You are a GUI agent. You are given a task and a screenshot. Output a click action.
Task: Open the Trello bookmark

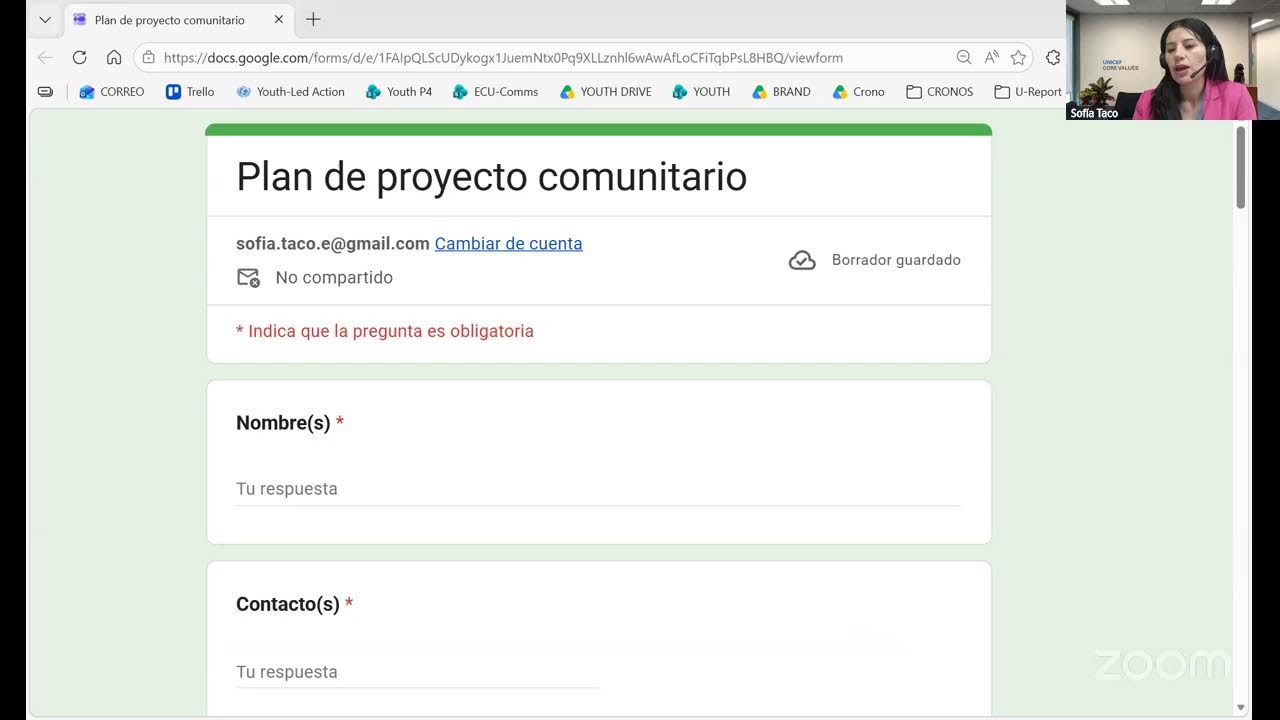(x=190, y=91)
